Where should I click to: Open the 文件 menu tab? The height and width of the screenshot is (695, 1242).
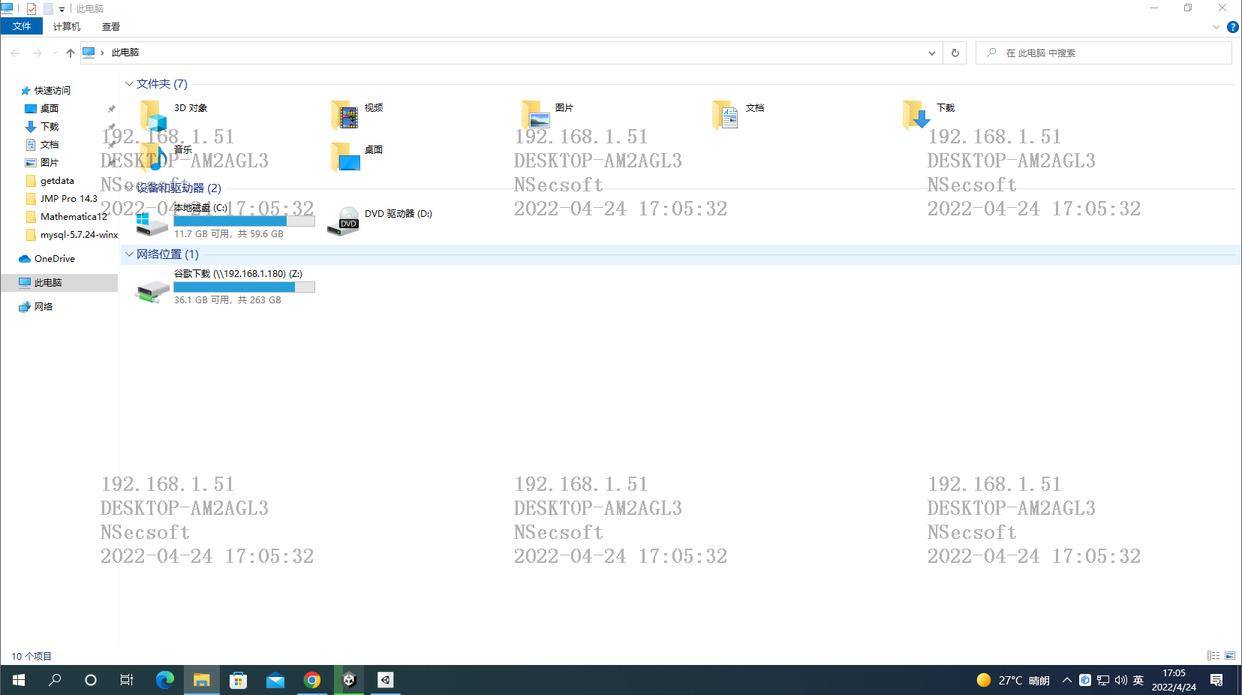tap(21, 27)
